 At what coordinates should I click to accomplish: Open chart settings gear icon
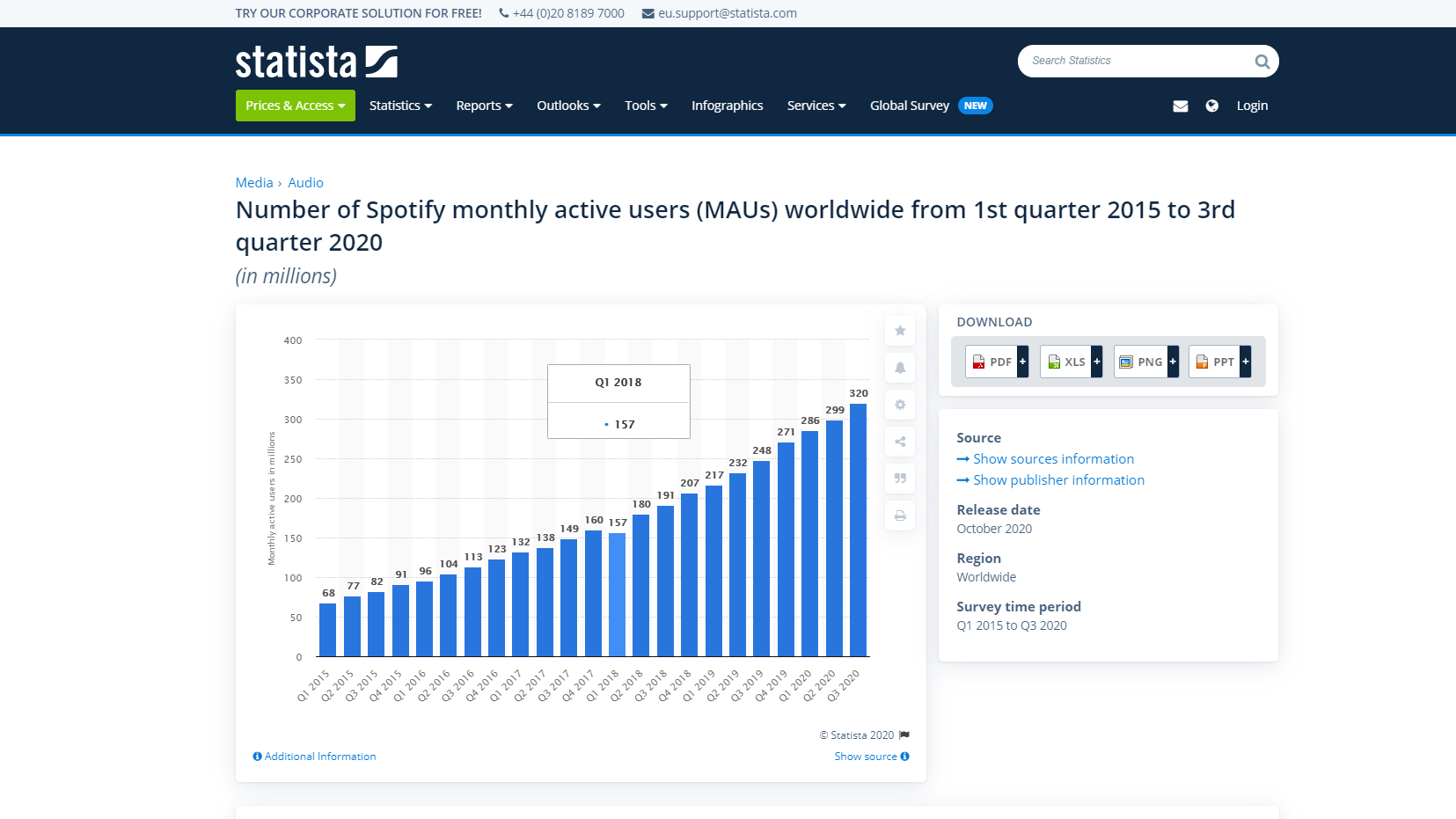click(x=899, y=405)
